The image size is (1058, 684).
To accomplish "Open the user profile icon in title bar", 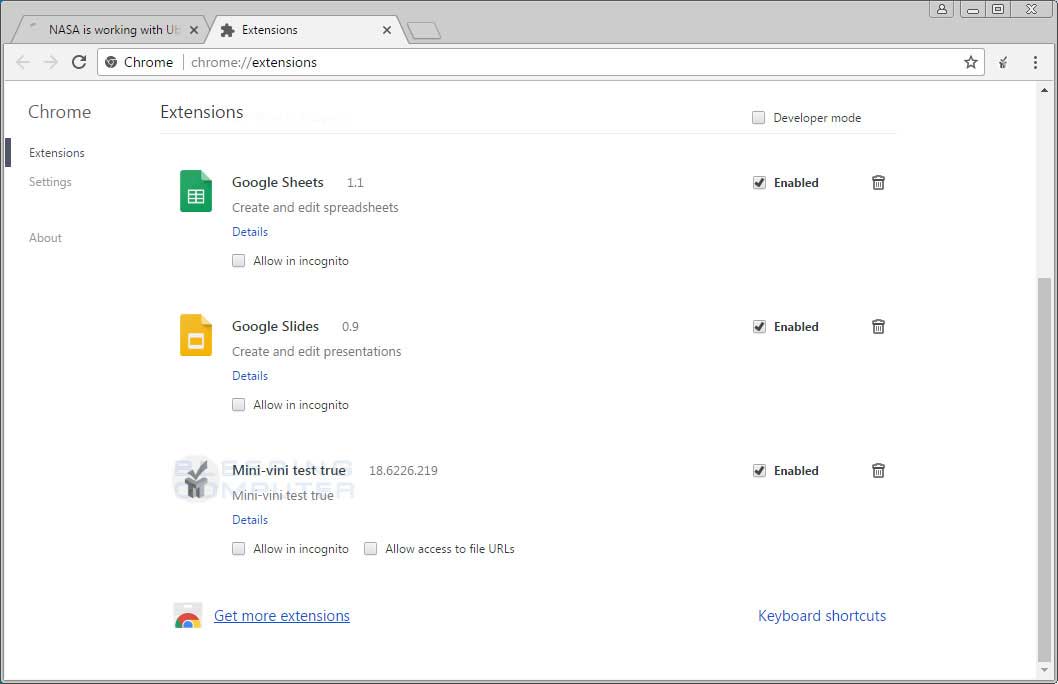I will [x=941, y=9].
